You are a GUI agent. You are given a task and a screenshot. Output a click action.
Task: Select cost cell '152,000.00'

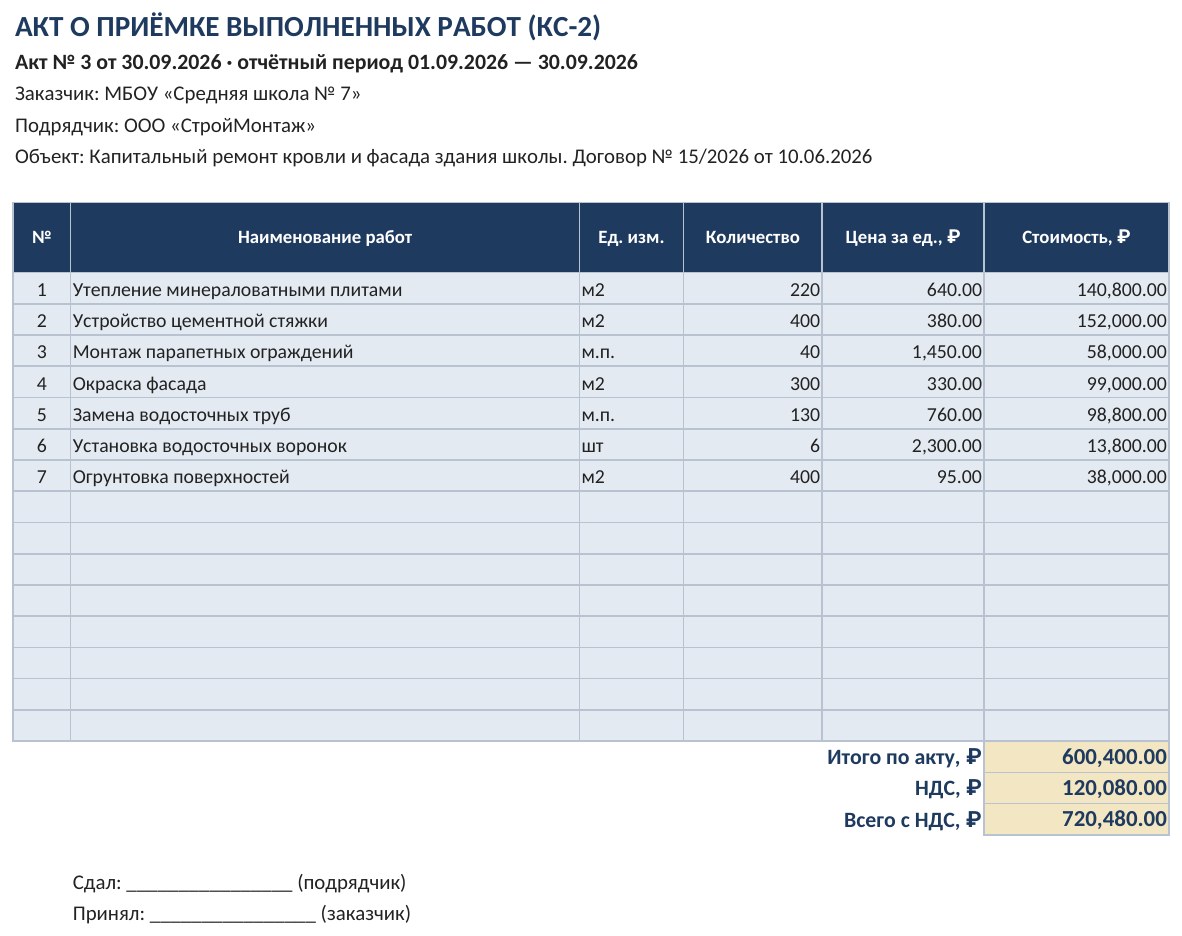(x=1076, y=320)
